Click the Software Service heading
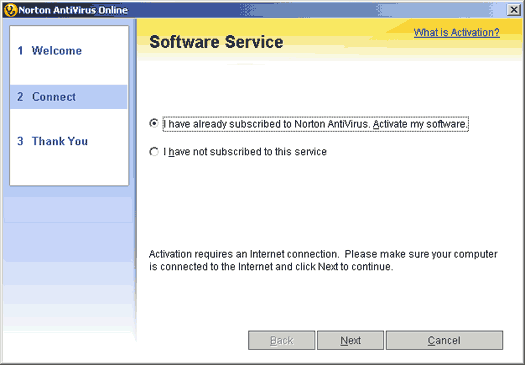The height and width of the screenshot is (365, 525). (x=216, y=42)
